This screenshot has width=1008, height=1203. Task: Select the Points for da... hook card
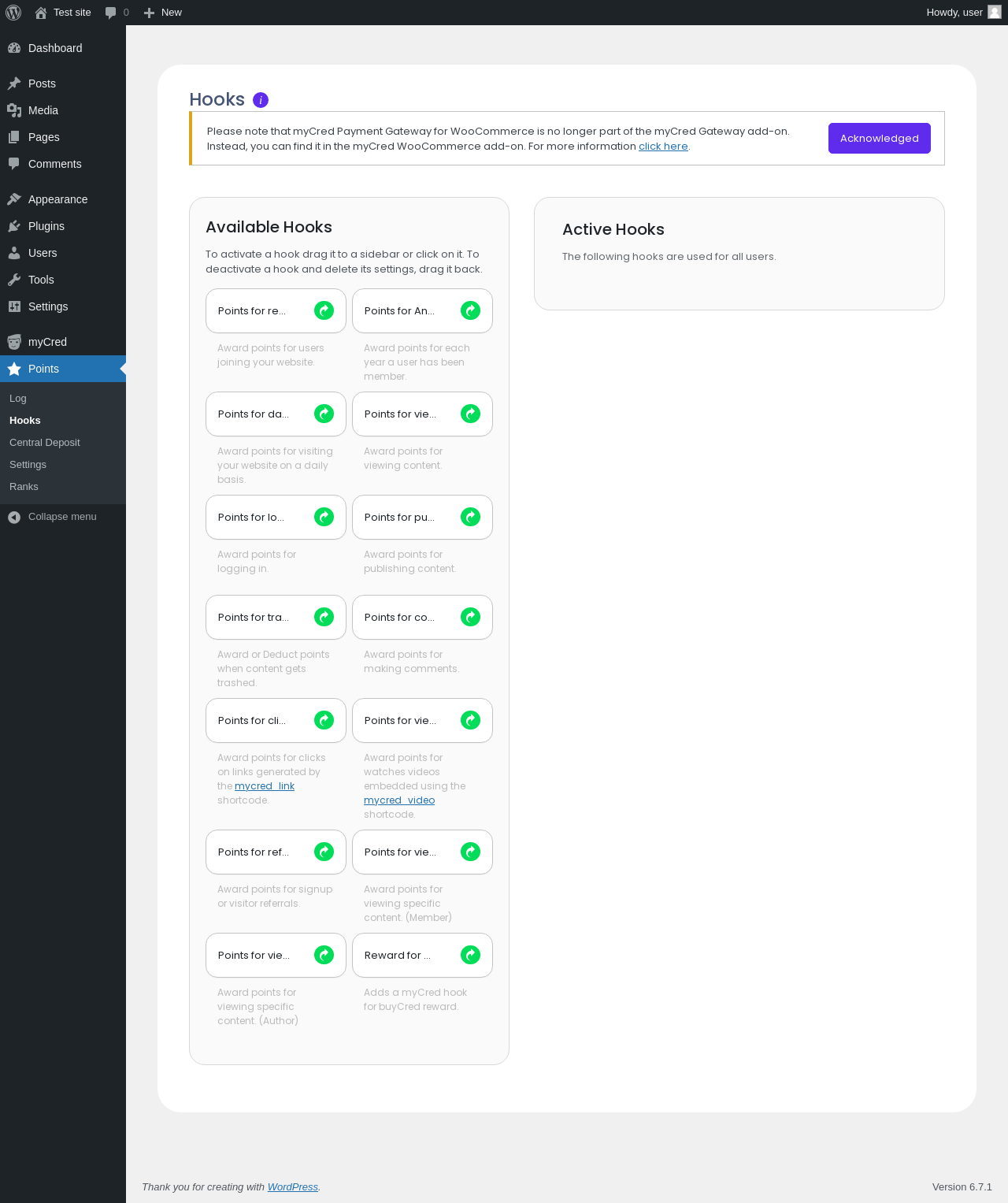(276, 414)
